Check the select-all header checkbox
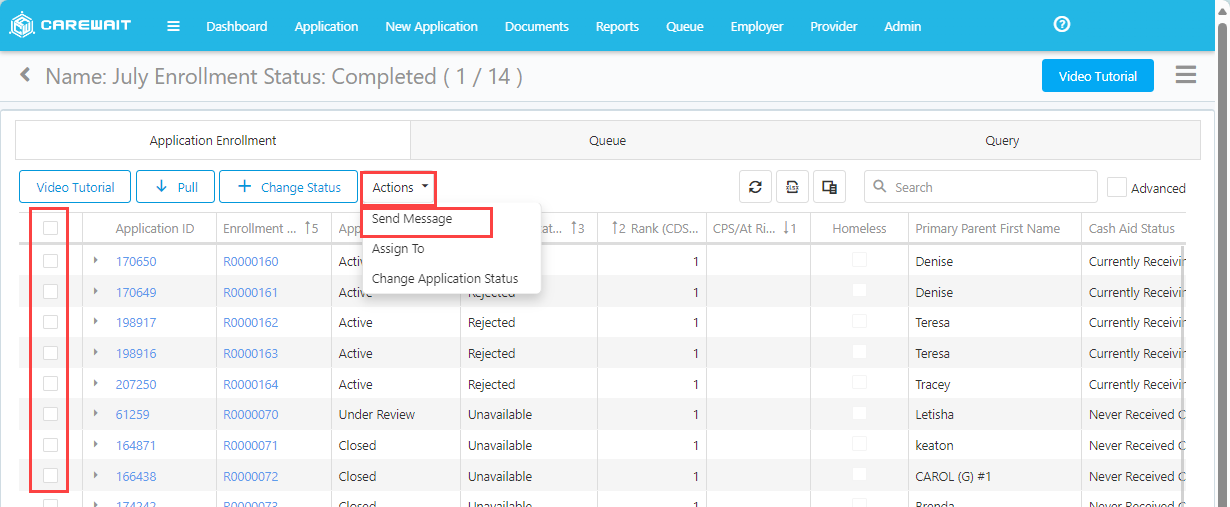 [50, 228]
